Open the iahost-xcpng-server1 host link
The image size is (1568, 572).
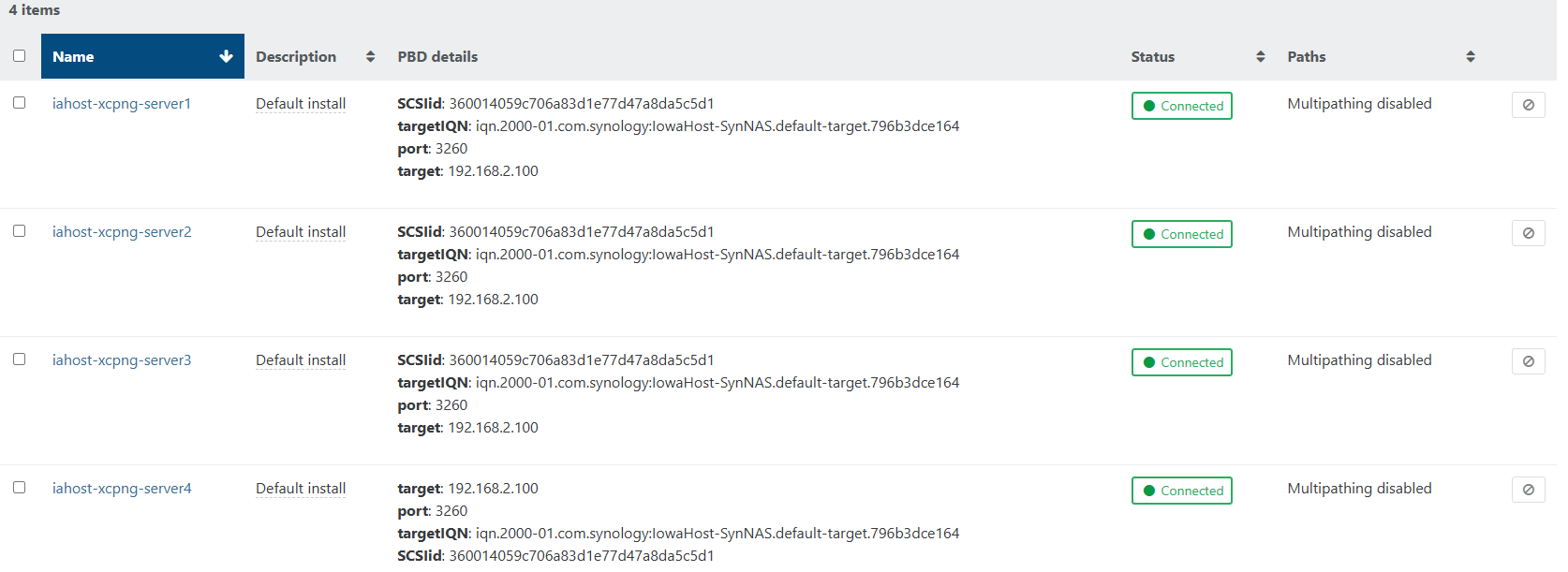coord(122,104)
